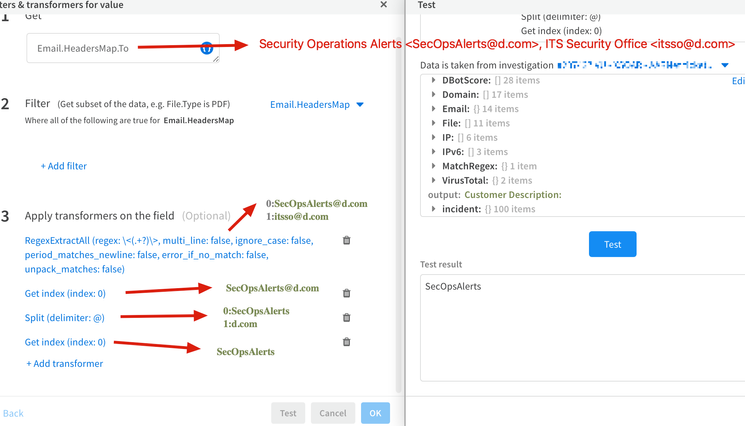Delete the RegexExtractAll transformer with trash icon
Screen dimensions: 745x426
346,240
